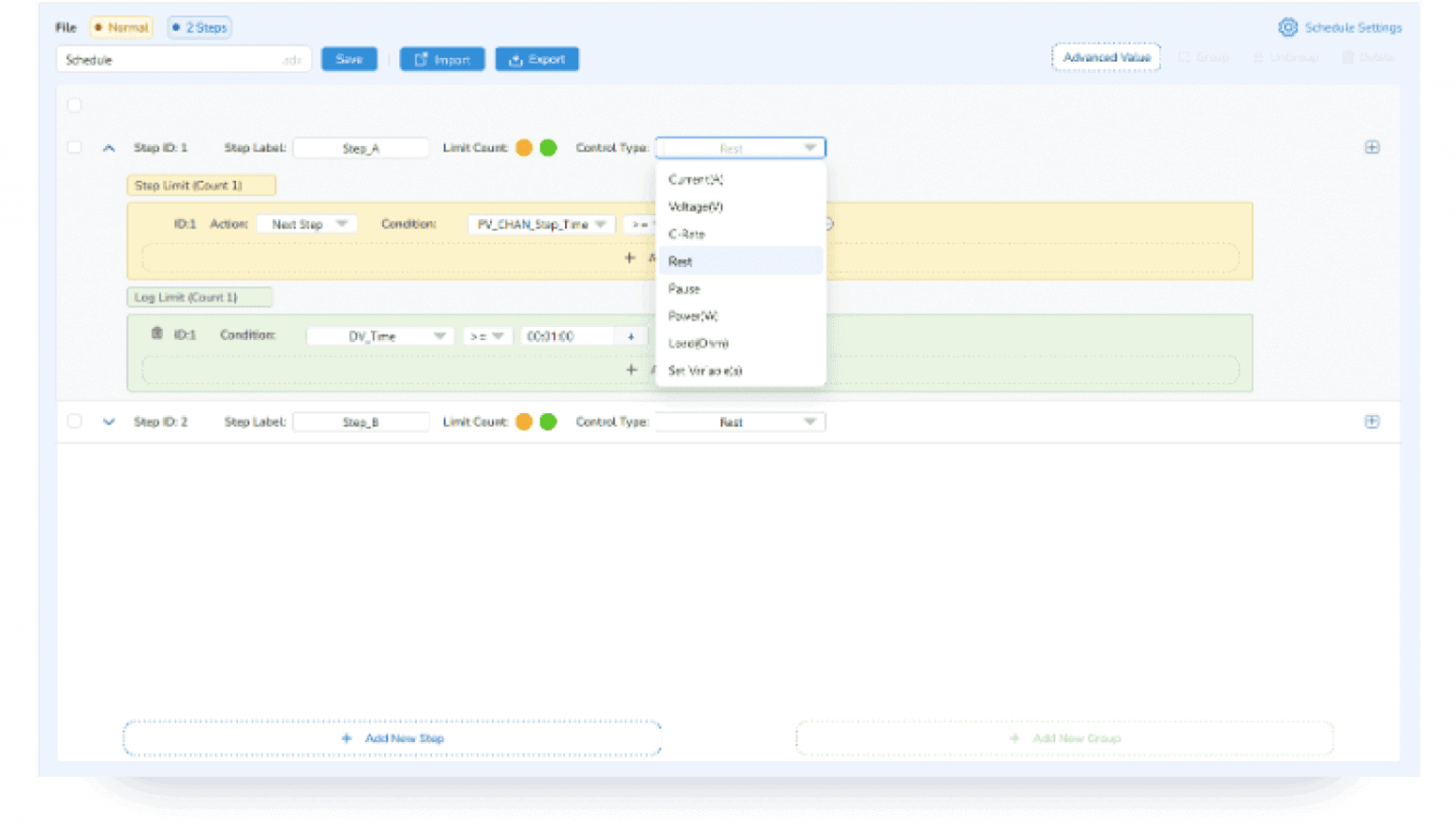Check the Step ID 2 checkbox
Viewport: 1456px width, 831px height.
(75, 422)
